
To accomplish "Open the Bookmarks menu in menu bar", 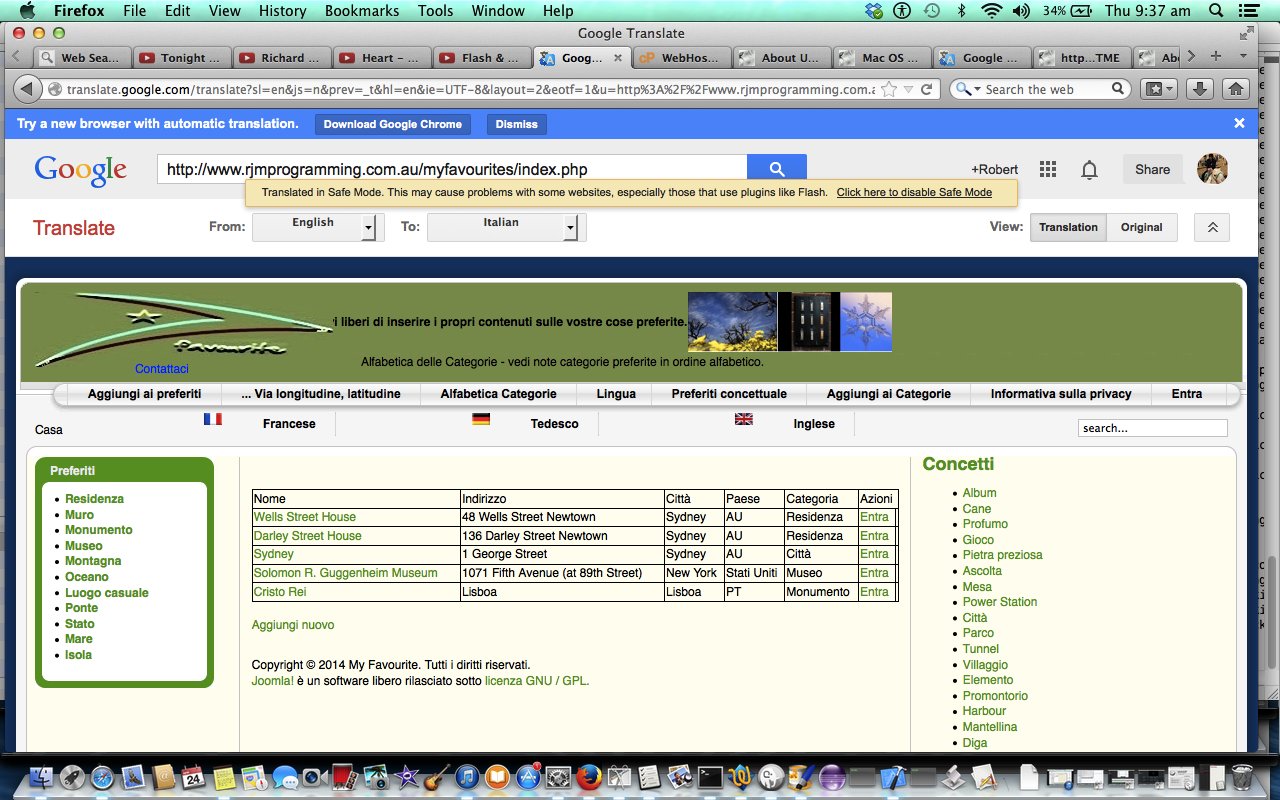I will [361, 11].
